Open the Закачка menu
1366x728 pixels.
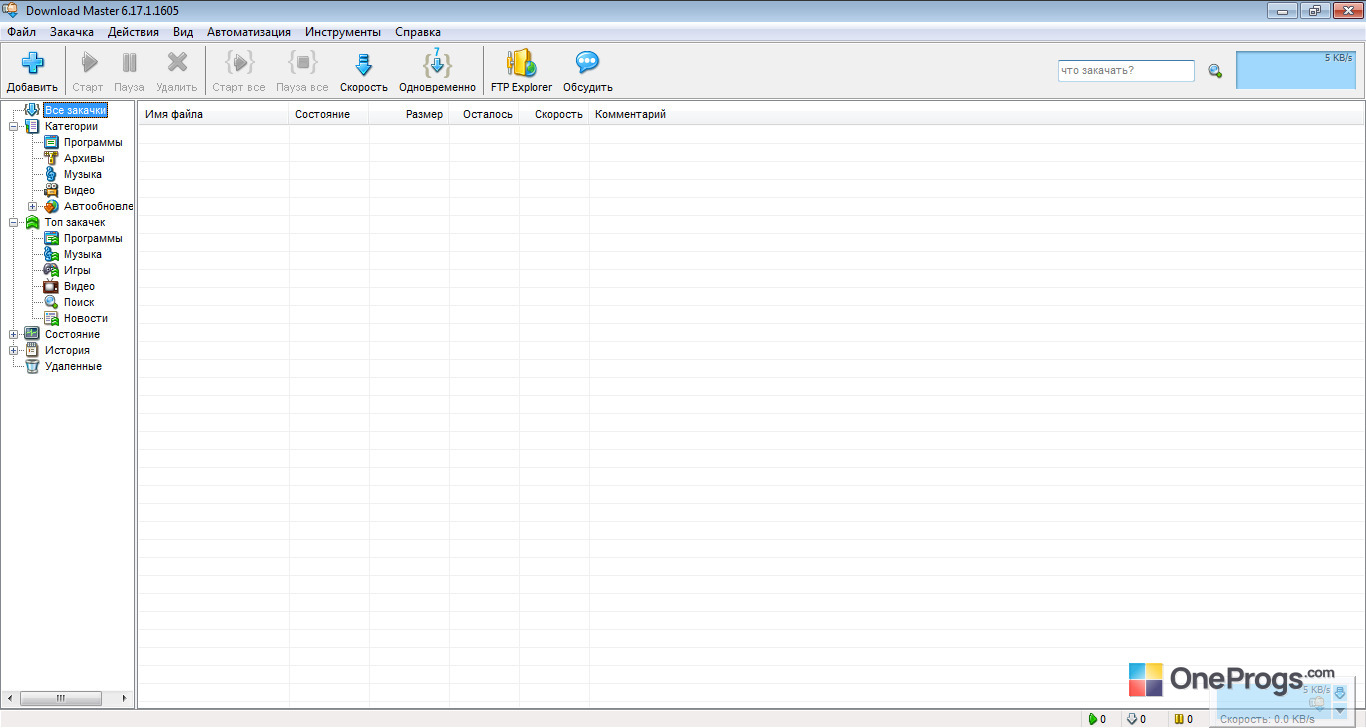coord(72,32)
